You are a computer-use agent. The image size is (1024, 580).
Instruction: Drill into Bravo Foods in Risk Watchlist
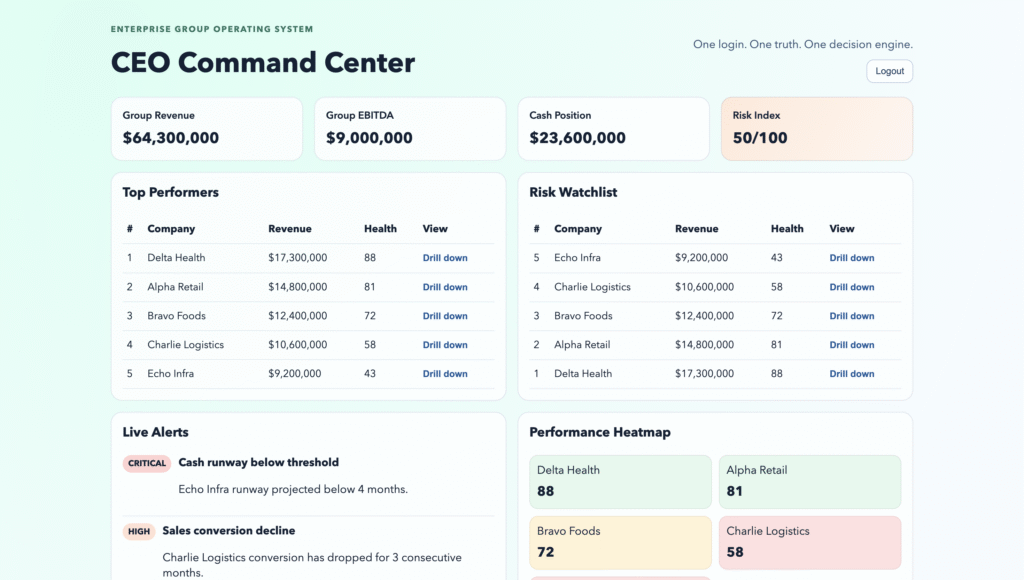point(851,316)
